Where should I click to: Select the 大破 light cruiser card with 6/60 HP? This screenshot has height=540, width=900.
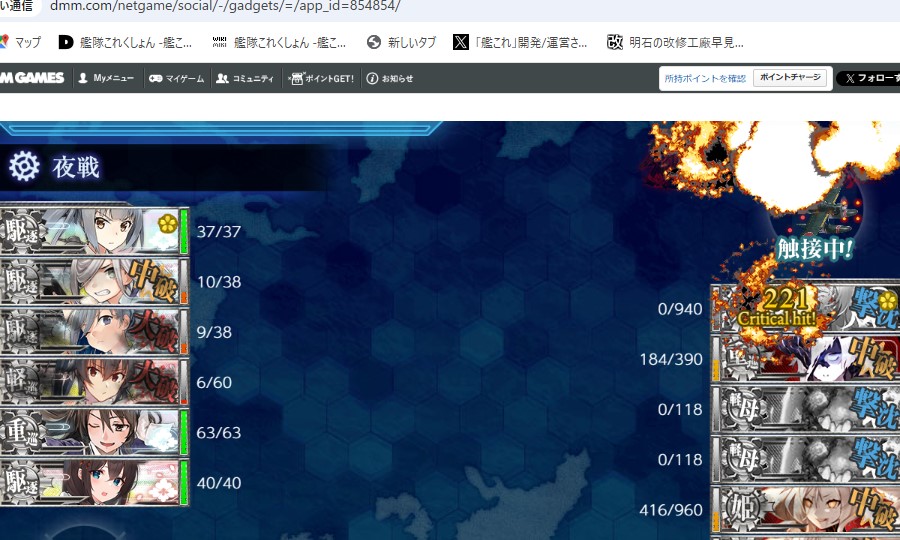click(94, 382)
